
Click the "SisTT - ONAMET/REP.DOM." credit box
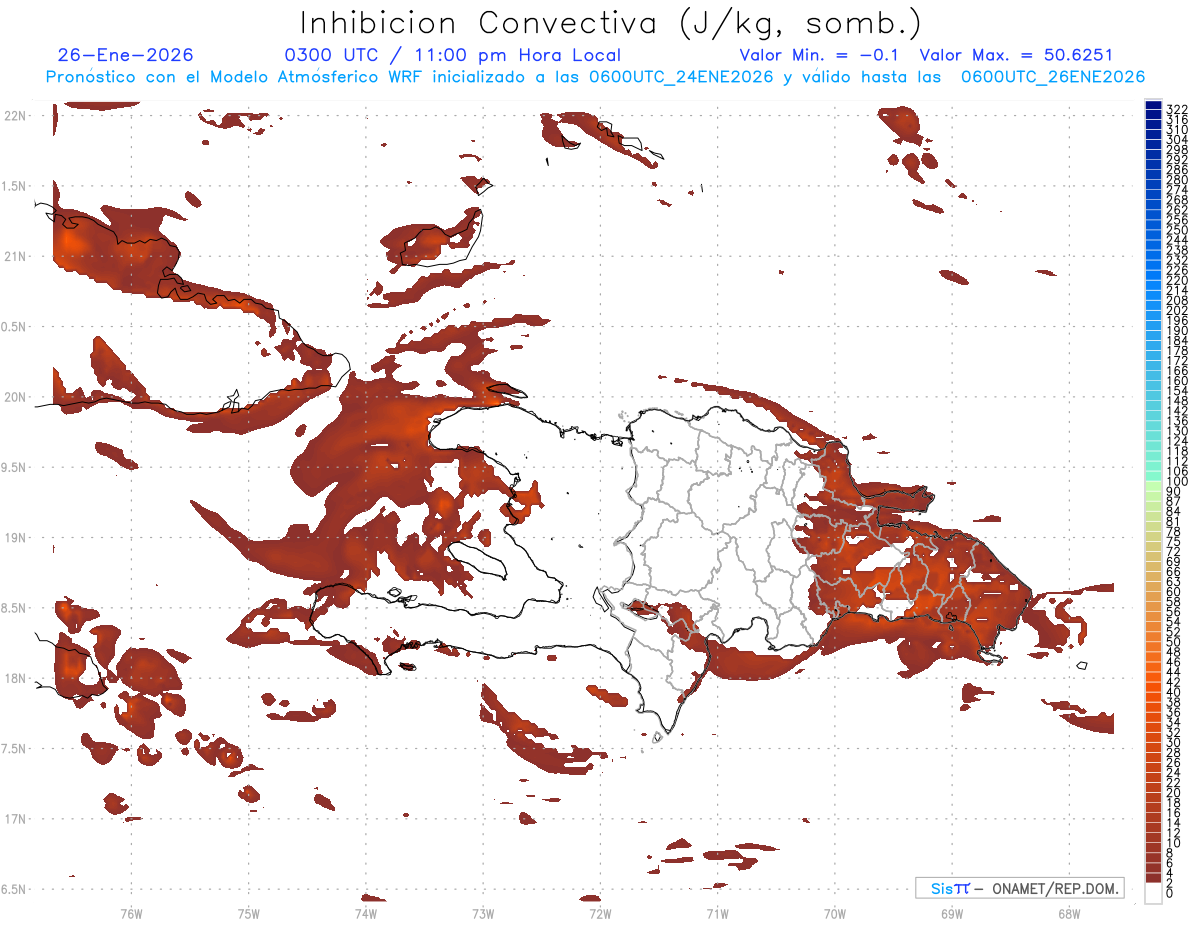click(1021, 888)
